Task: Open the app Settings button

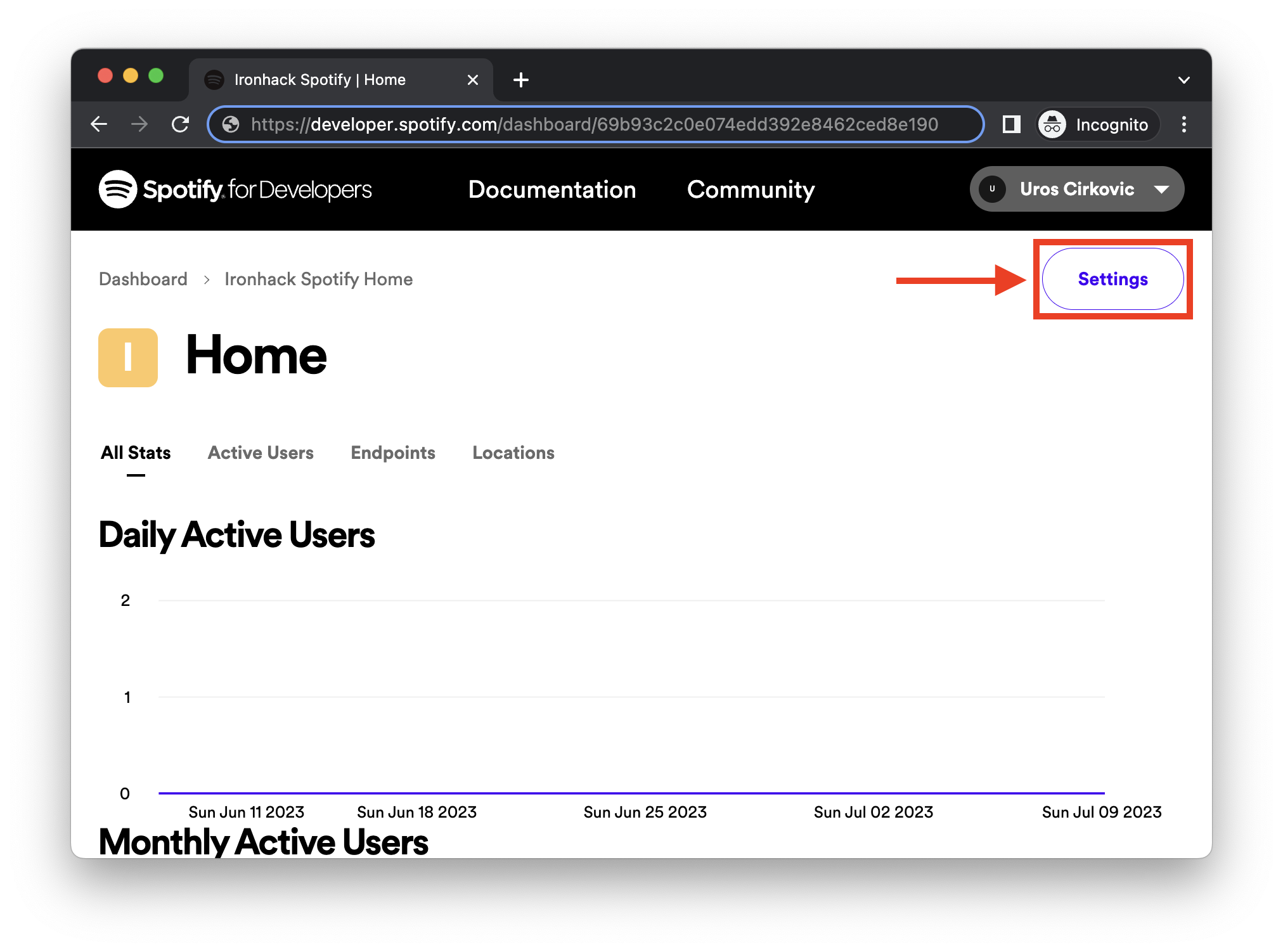Action: click(x=1112, y=279)
